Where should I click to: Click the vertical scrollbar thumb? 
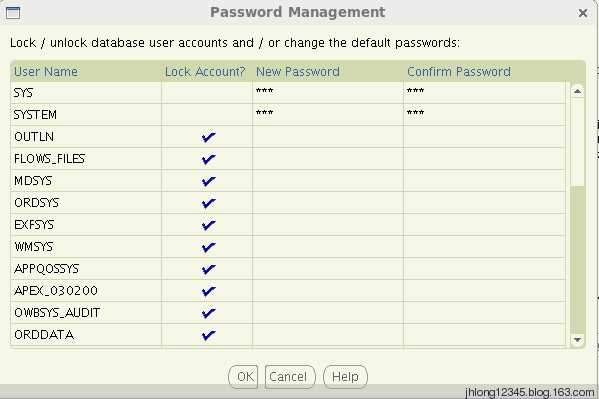[577, 260]
